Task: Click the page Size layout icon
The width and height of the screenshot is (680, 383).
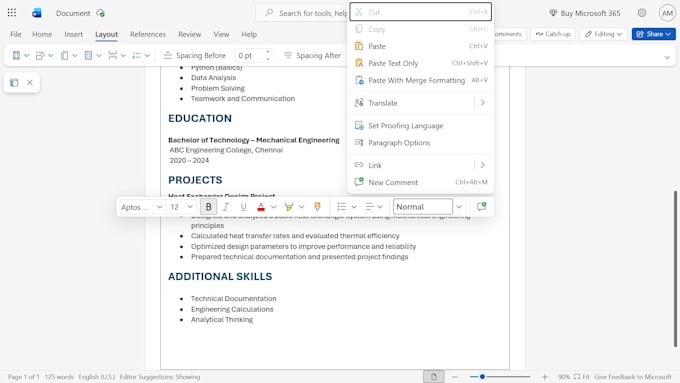Action: 65,56
